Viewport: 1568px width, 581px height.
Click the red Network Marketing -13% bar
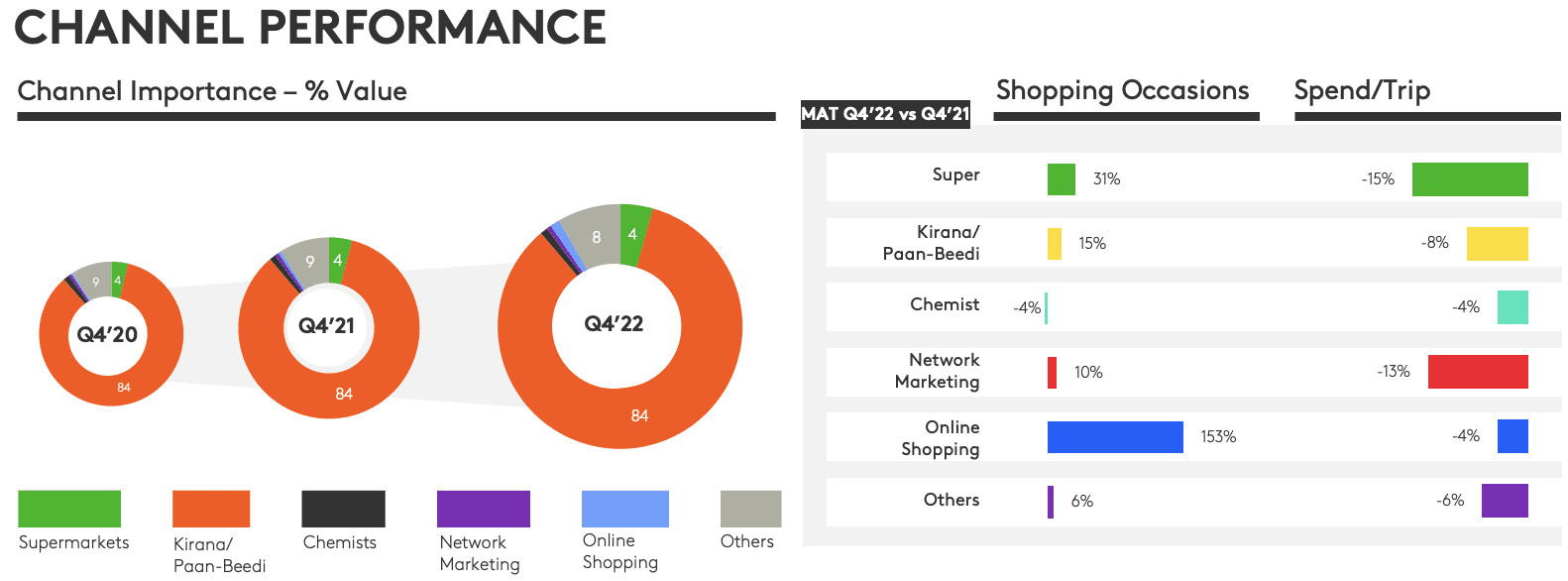(1478, 372)
